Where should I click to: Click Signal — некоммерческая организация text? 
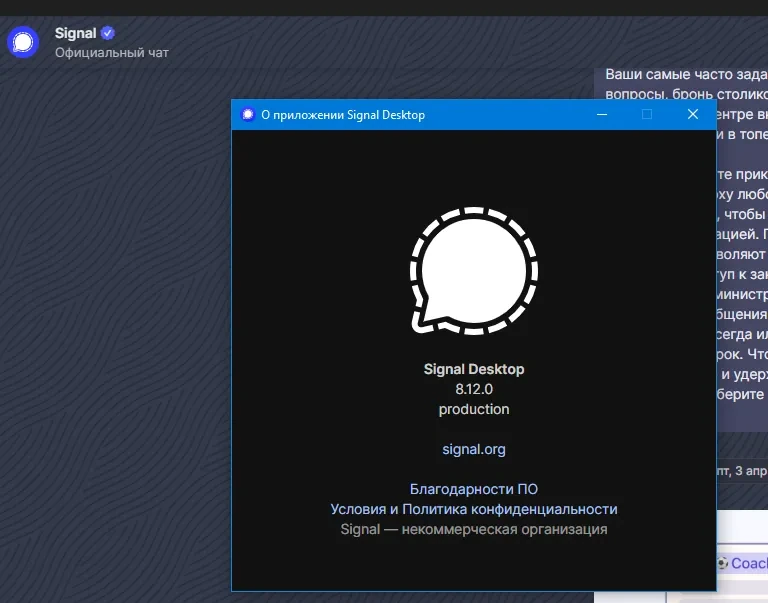pos(474,529)
